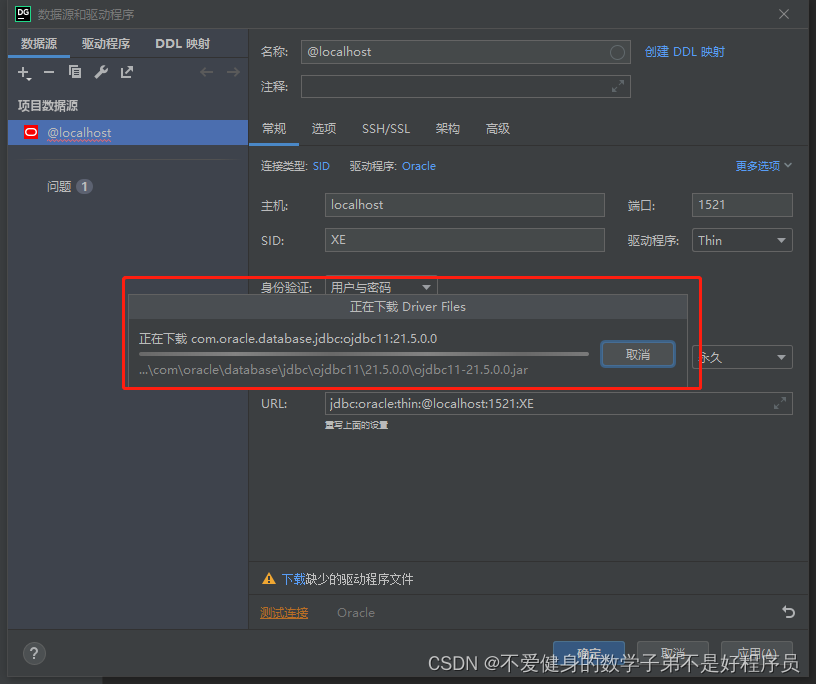The height and width of the screenshot is (684, 816).
Task: Click the 注释 comment input field
Action: tap(465, 86)
